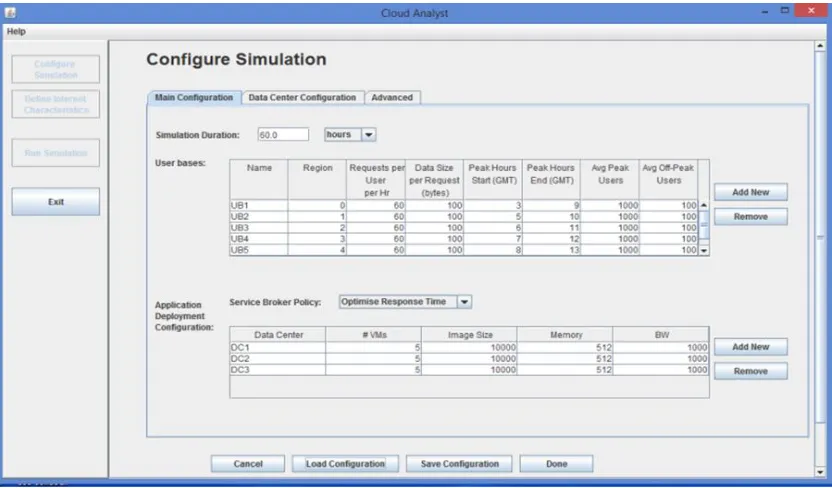Image resolution: width=832 pixels, height=488 pixels.
Task: Select the DC2 data center cell
Action: [x=278, y=359]
